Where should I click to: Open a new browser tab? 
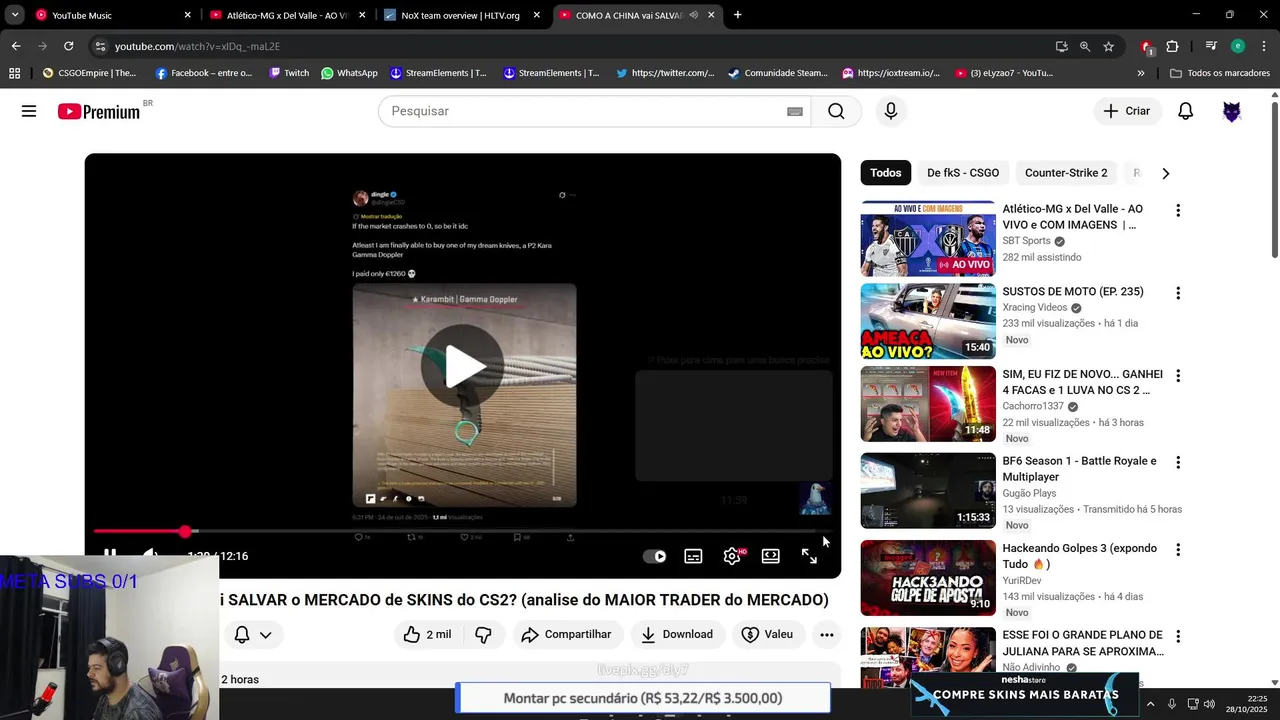737,15
